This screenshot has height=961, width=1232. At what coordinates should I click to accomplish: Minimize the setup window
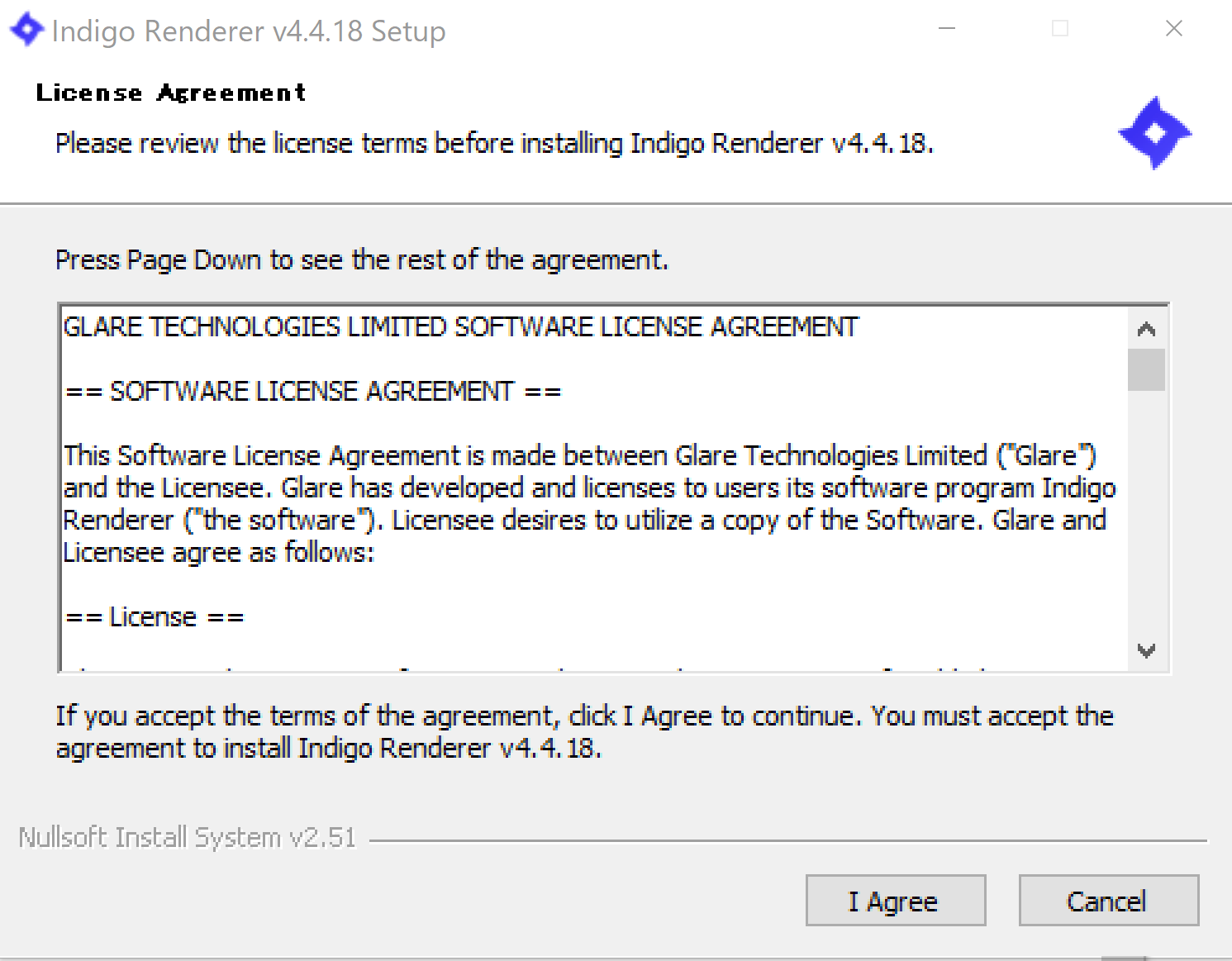pos(947,29)
